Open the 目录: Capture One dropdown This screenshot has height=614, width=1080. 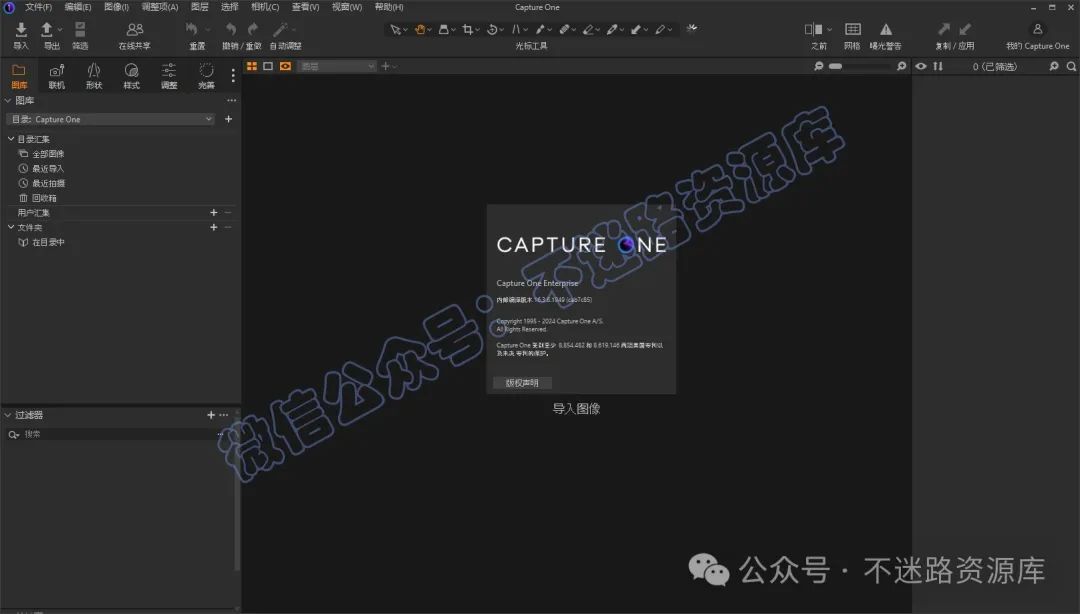111,119
